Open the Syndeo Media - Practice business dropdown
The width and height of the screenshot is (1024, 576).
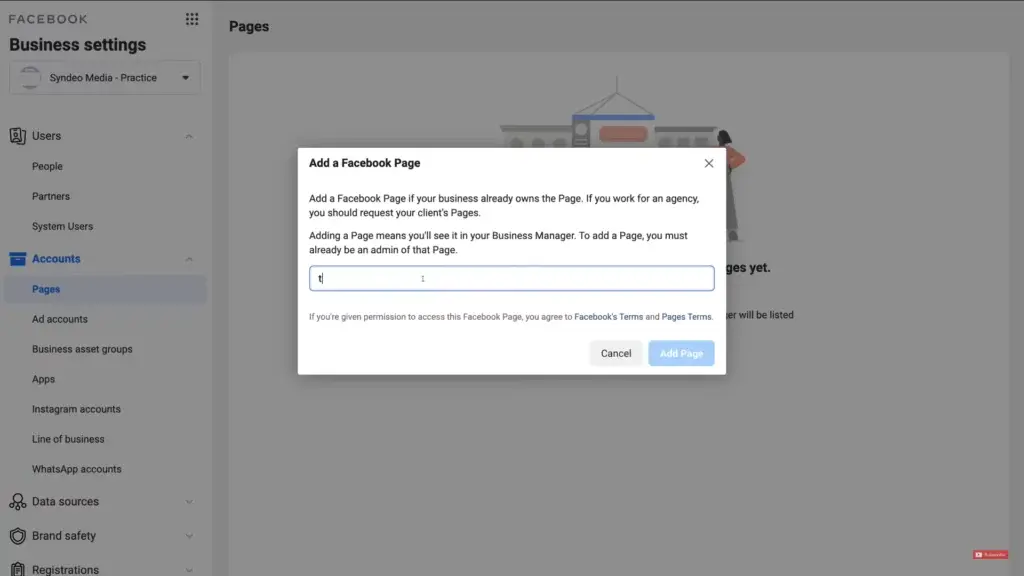[104, 78]
